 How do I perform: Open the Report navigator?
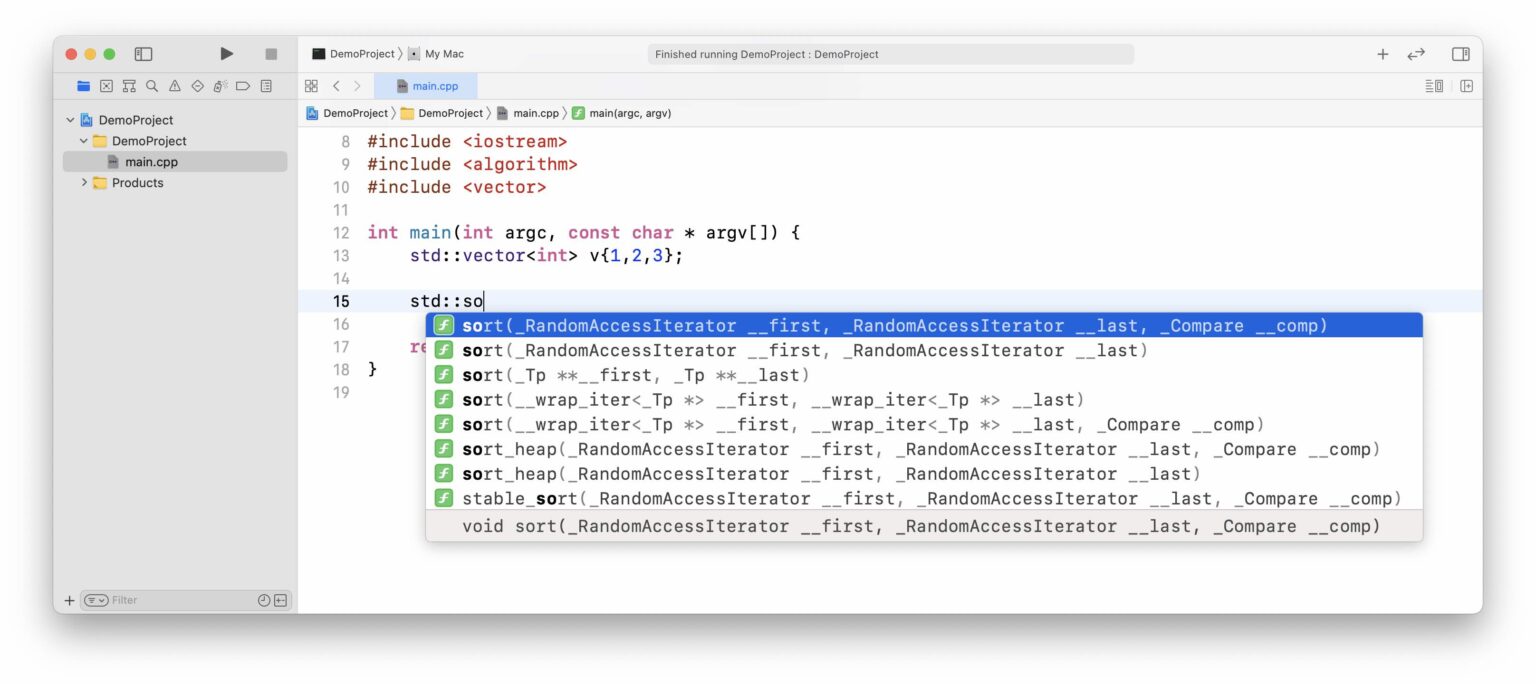(x=266, y=86)
